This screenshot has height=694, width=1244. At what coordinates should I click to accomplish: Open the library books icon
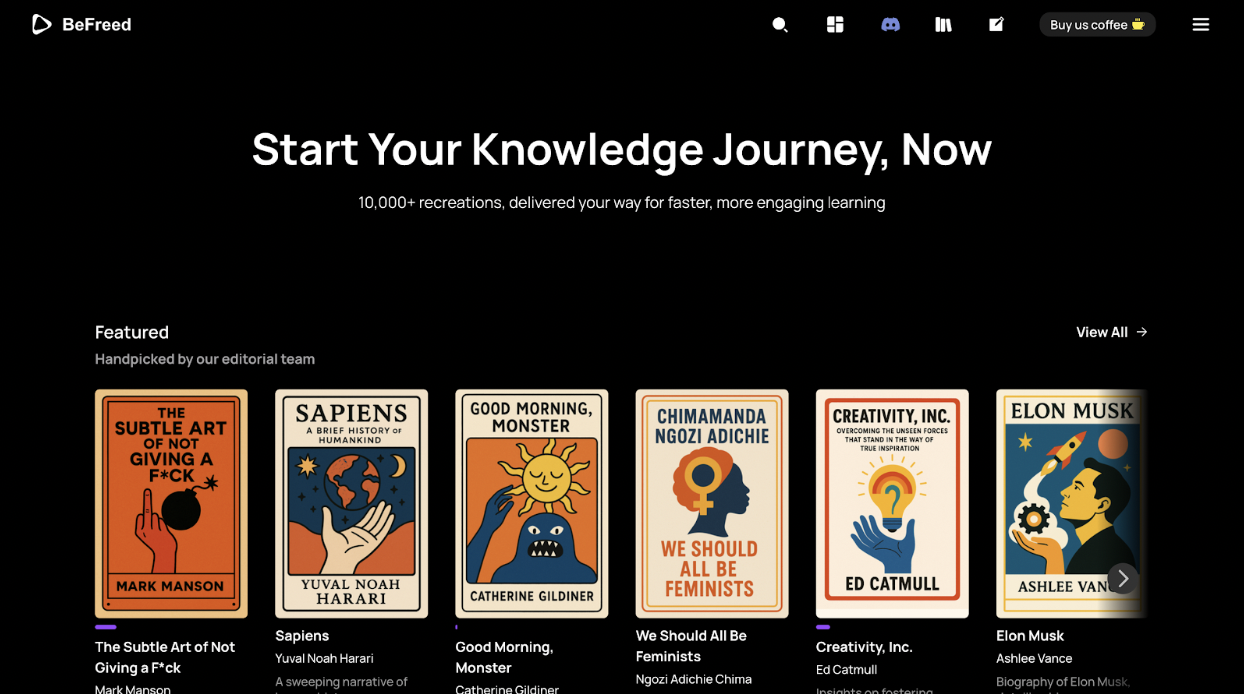click(943, 25)
